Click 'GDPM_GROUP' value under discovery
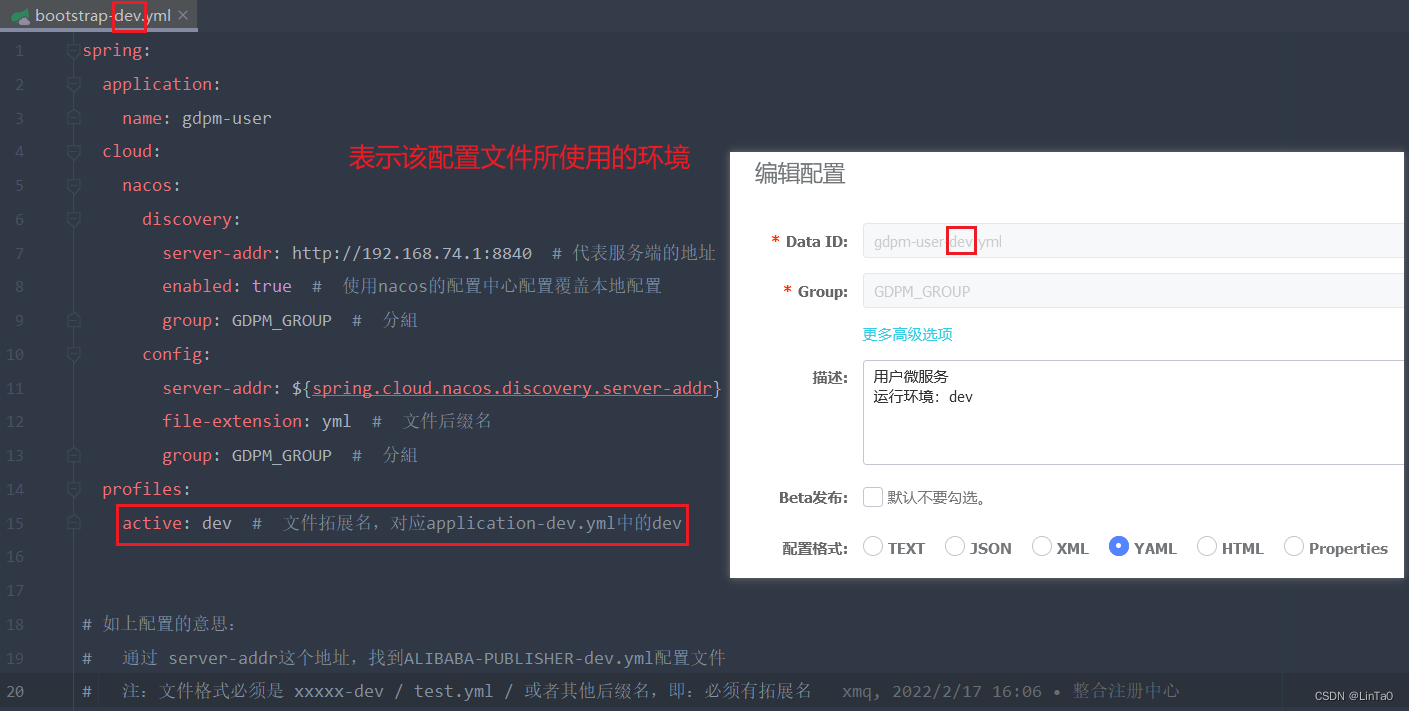This screenshot has width=1409, height=711. click(282, 320)
